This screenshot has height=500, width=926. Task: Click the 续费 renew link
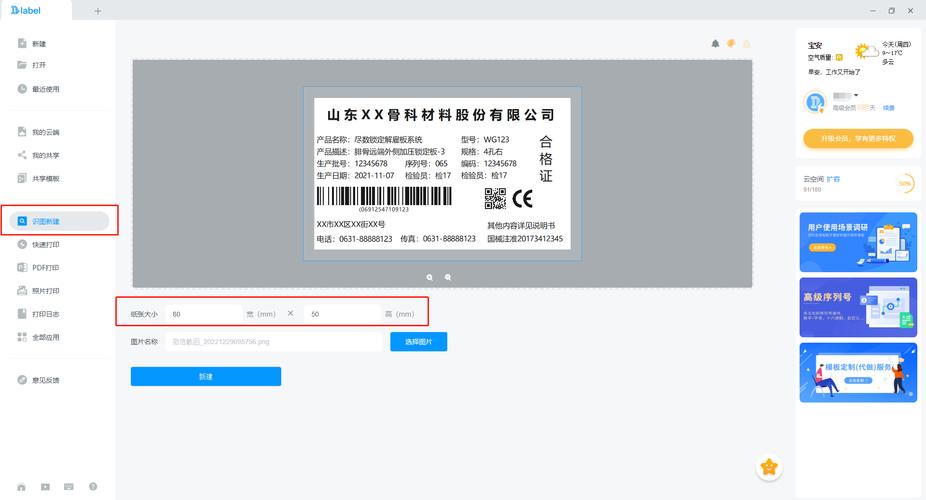click(x=888, y=108)
